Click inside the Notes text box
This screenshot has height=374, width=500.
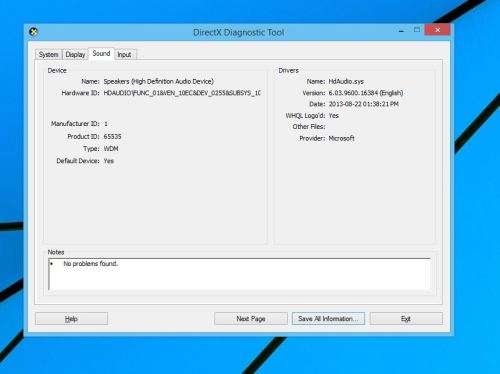click(239, 274)
